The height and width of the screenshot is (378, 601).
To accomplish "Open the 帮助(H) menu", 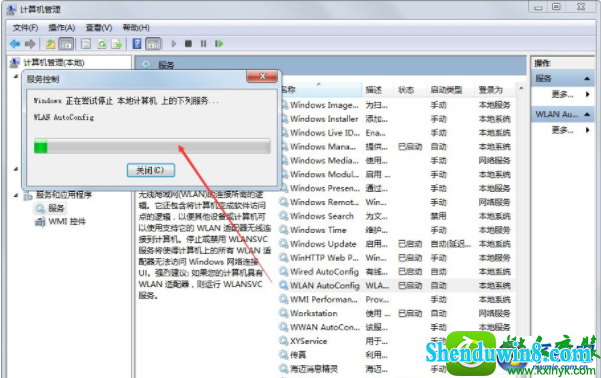I will (x=136, y=28).
